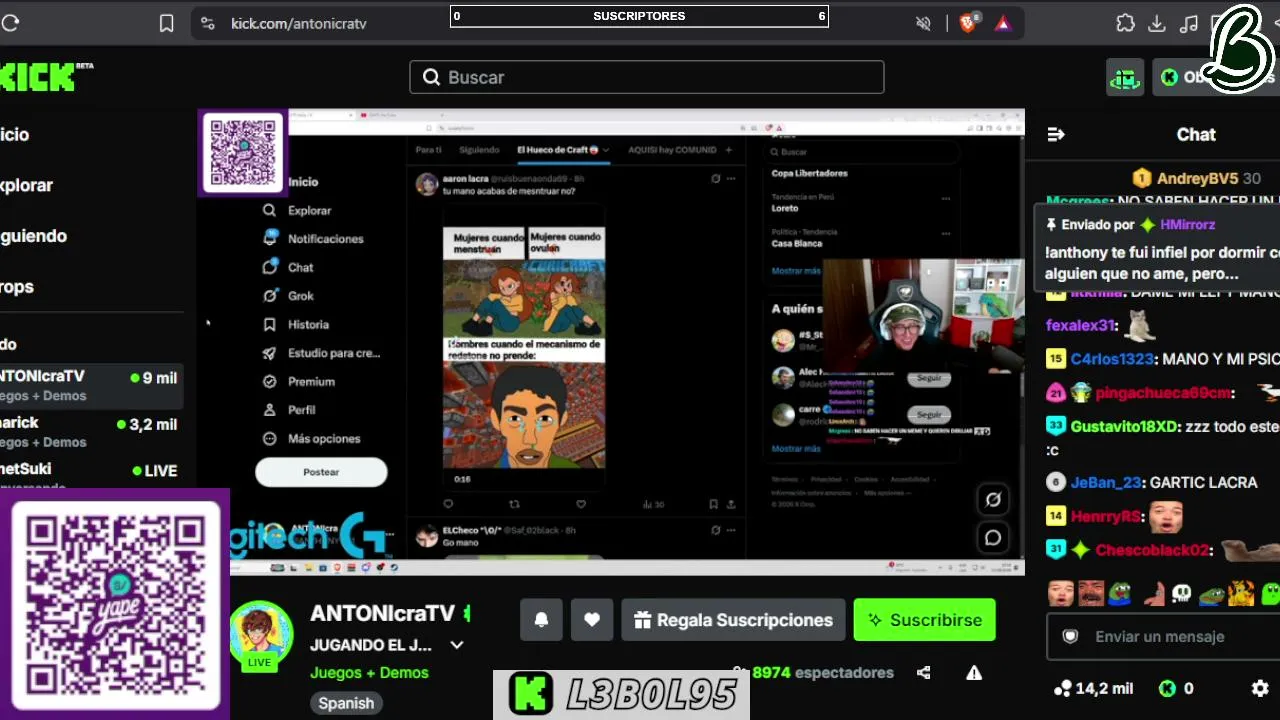Toggle channel notifications bell
Screen dimensions: 1280x720
tap(541, 620)
